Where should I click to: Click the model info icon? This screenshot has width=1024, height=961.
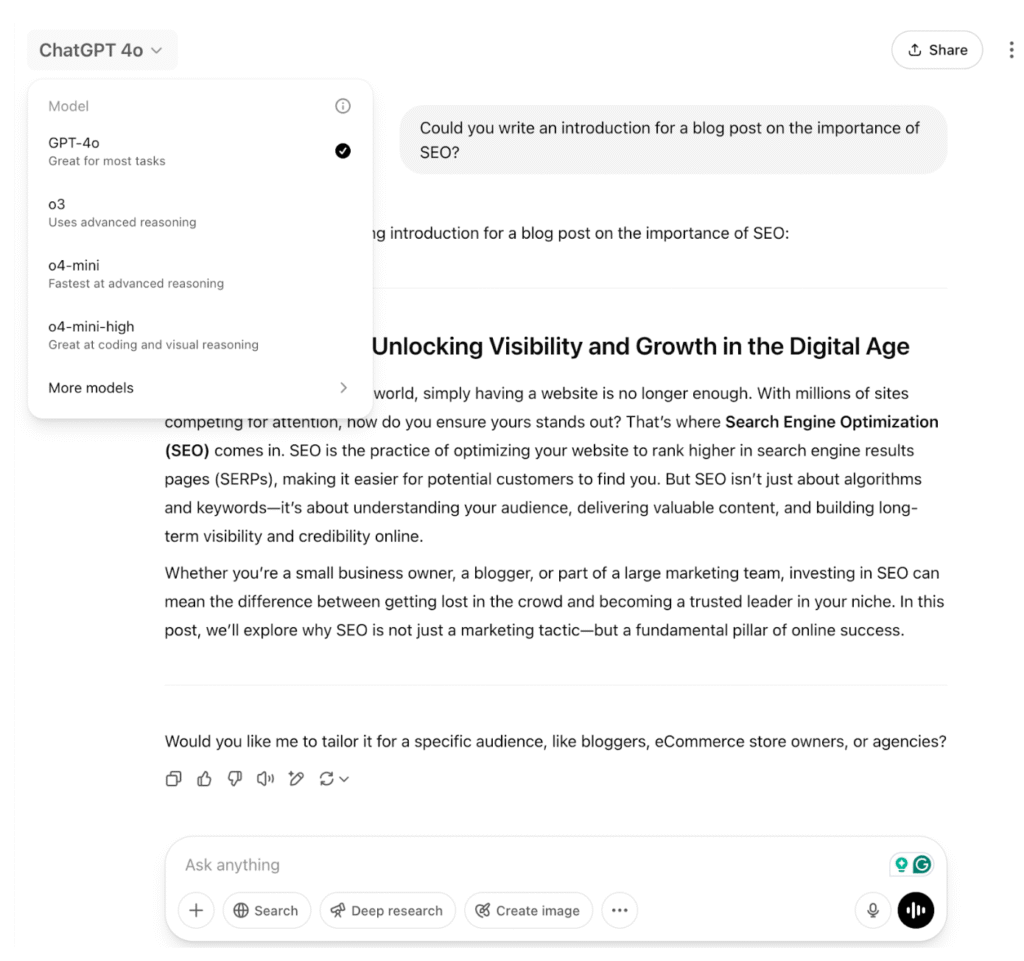[x=343, y=106]
